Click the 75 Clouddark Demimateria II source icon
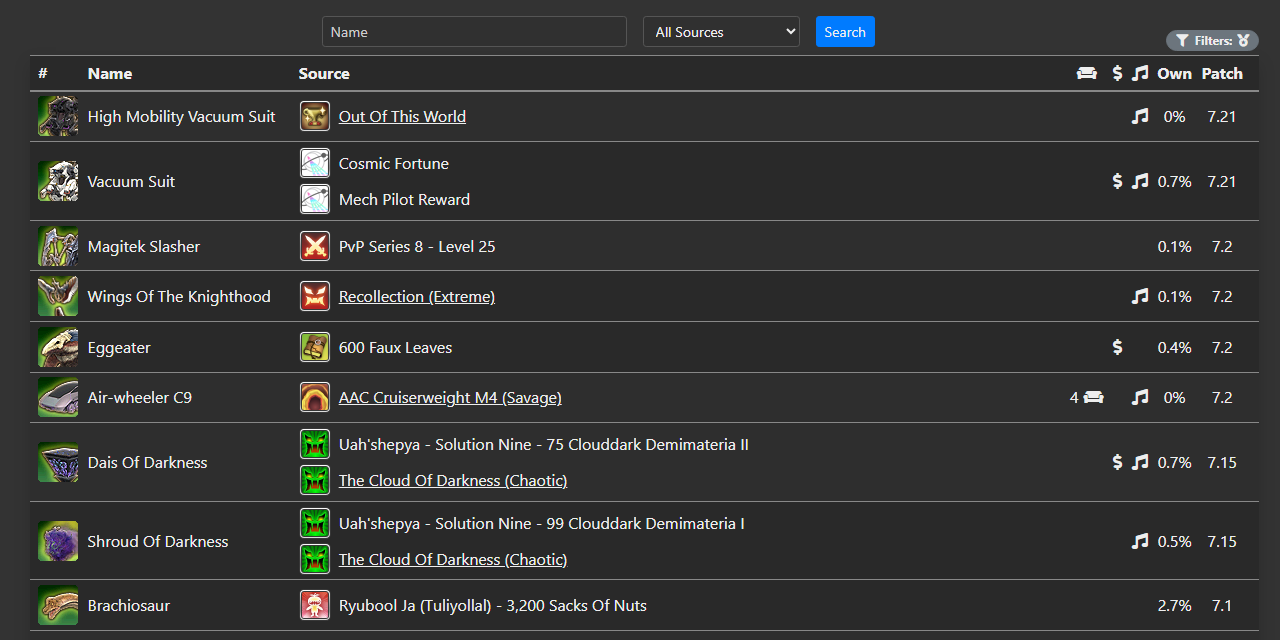The image size is (1280, 640). tap(315, 444)
